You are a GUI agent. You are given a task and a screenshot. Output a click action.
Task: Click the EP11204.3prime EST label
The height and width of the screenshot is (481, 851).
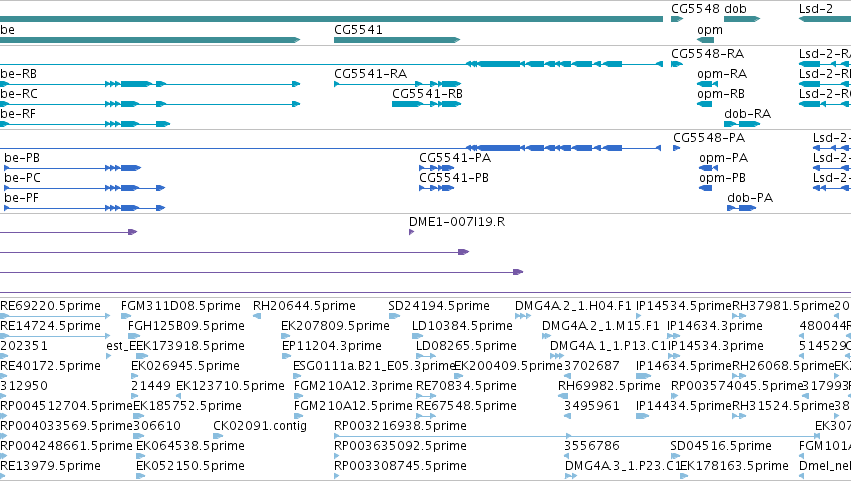[x=332, y=346]
